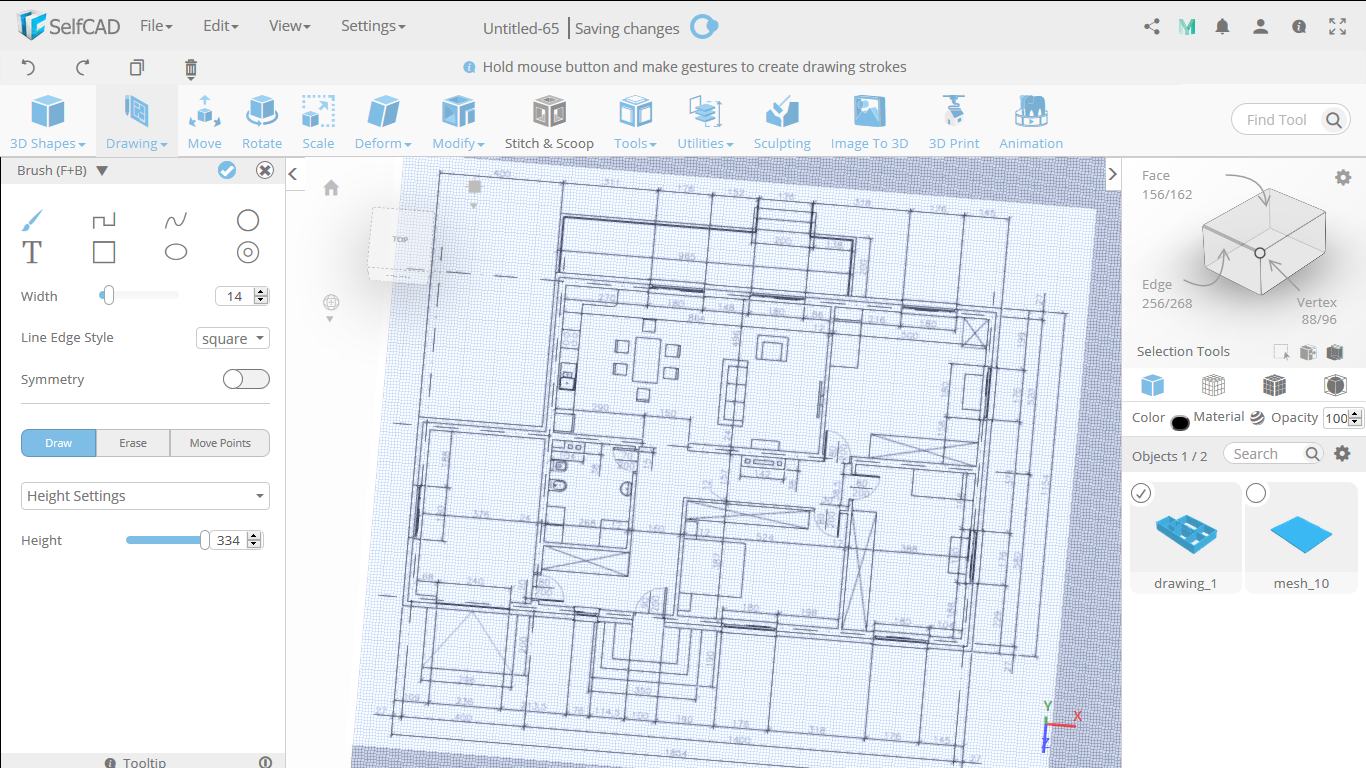Switch to Move Points mode
This screenshot has height=768, width=1366.
click(x=220, y=443)
